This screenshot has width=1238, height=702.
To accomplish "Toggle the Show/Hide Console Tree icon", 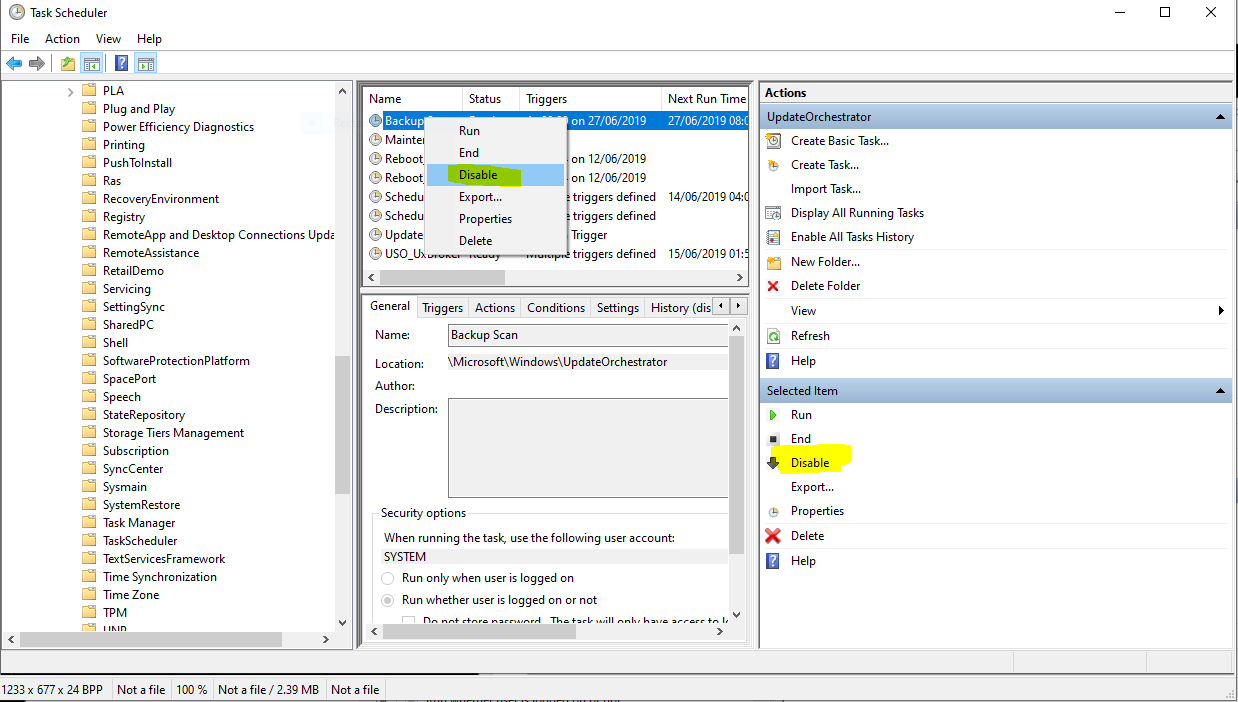I will (92, 64).
